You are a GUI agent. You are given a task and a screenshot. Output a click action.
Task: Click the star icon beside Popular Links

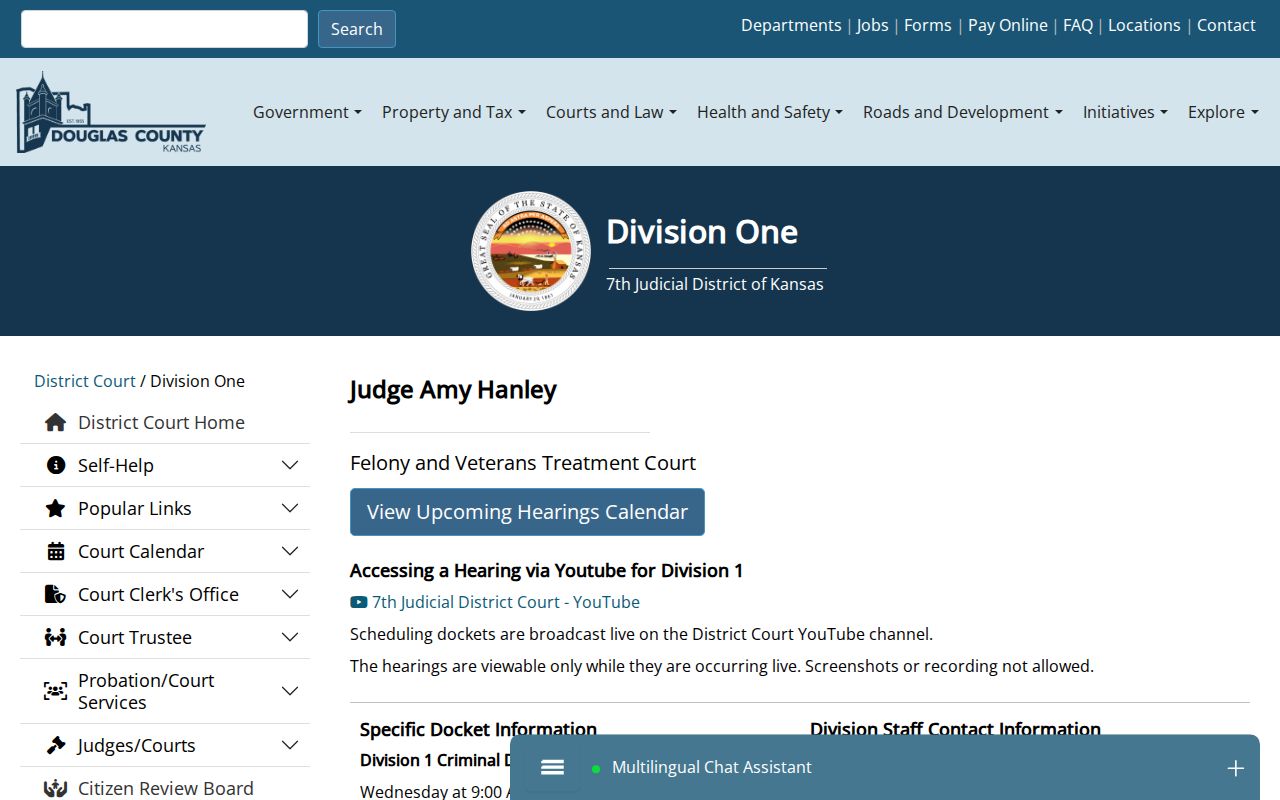coord(56,508)
